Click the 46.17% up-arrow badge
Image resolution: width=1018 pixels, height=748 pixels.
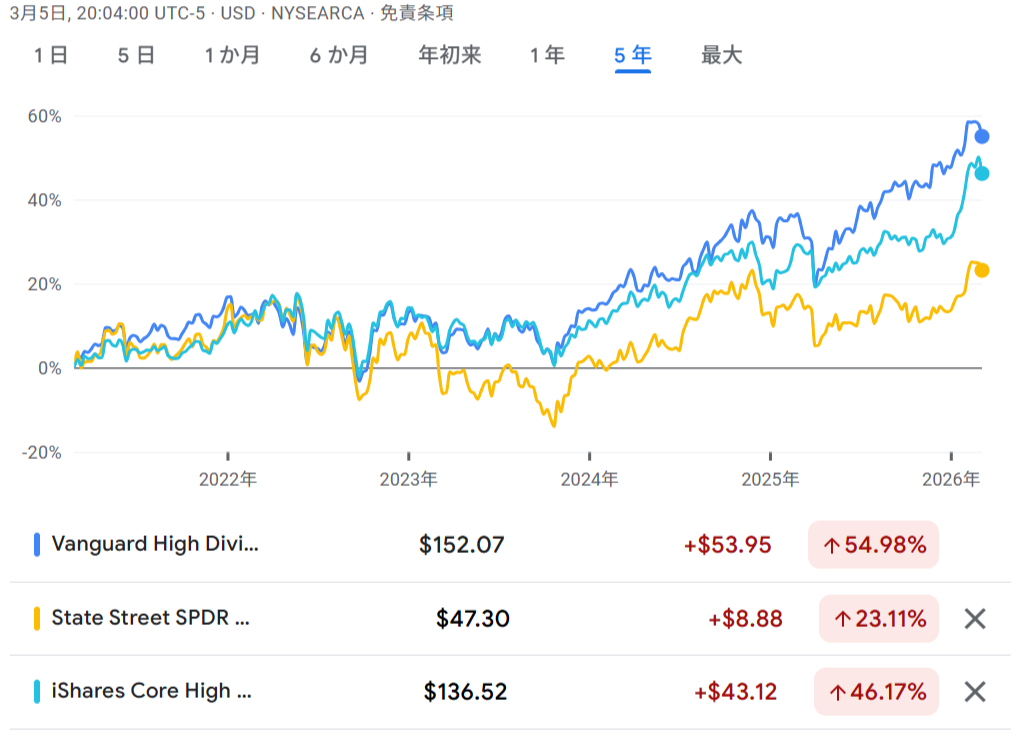(876, 691)
